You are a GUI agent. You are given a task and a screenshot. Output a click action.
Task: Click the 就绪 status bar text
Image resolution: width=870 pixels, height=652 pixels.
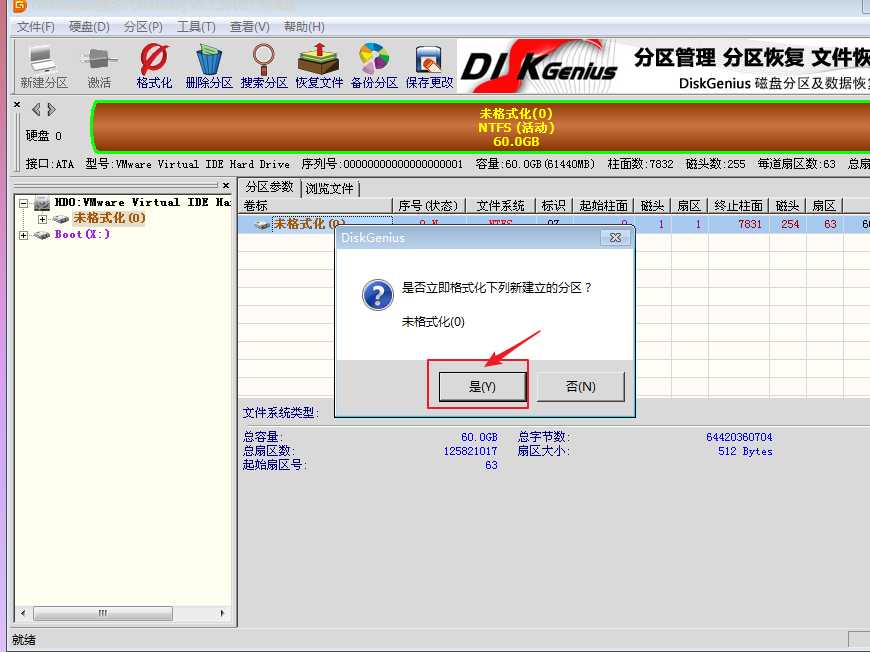pyautogui.click(x=24, y=640)
